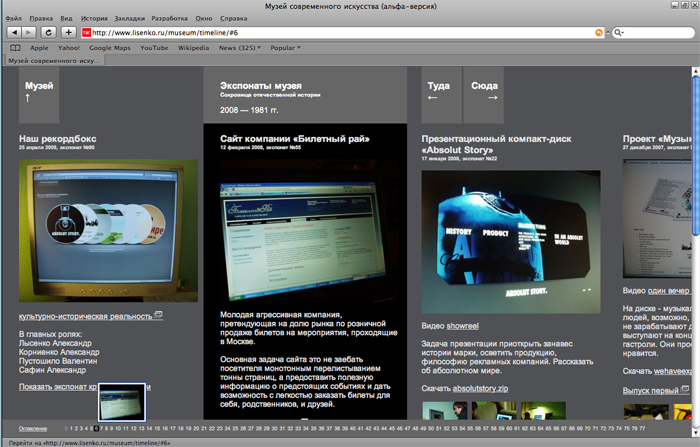Click the browser Back arrow button
700x447 pixels.
(13, 33)
